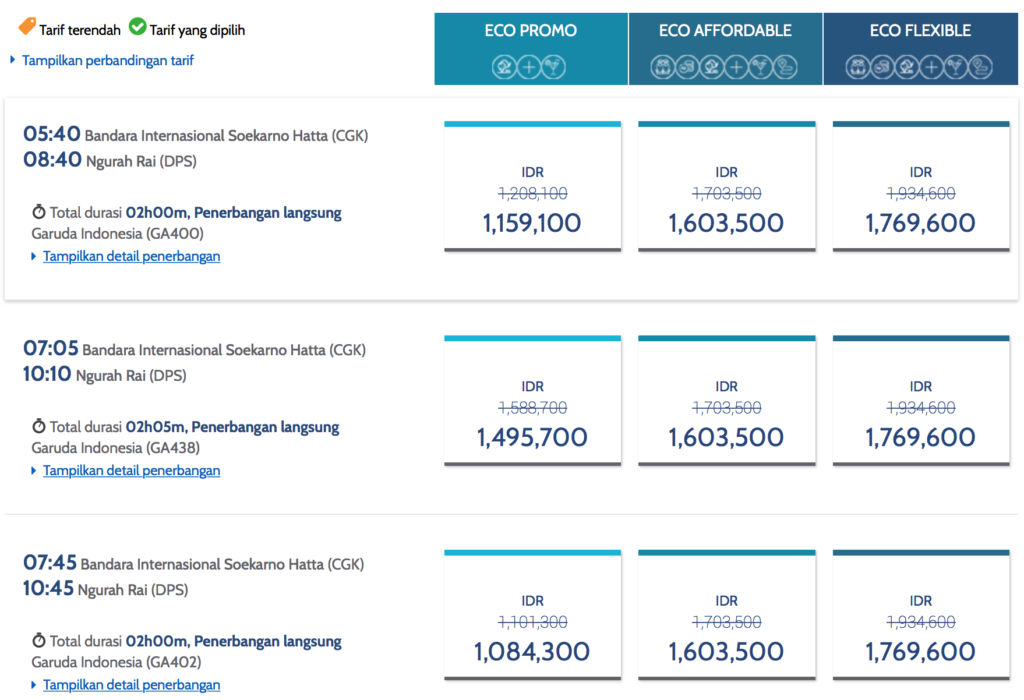Expand flight details for GA400
The height and width of the screenshot is (700, 1024).
(131, 256)
